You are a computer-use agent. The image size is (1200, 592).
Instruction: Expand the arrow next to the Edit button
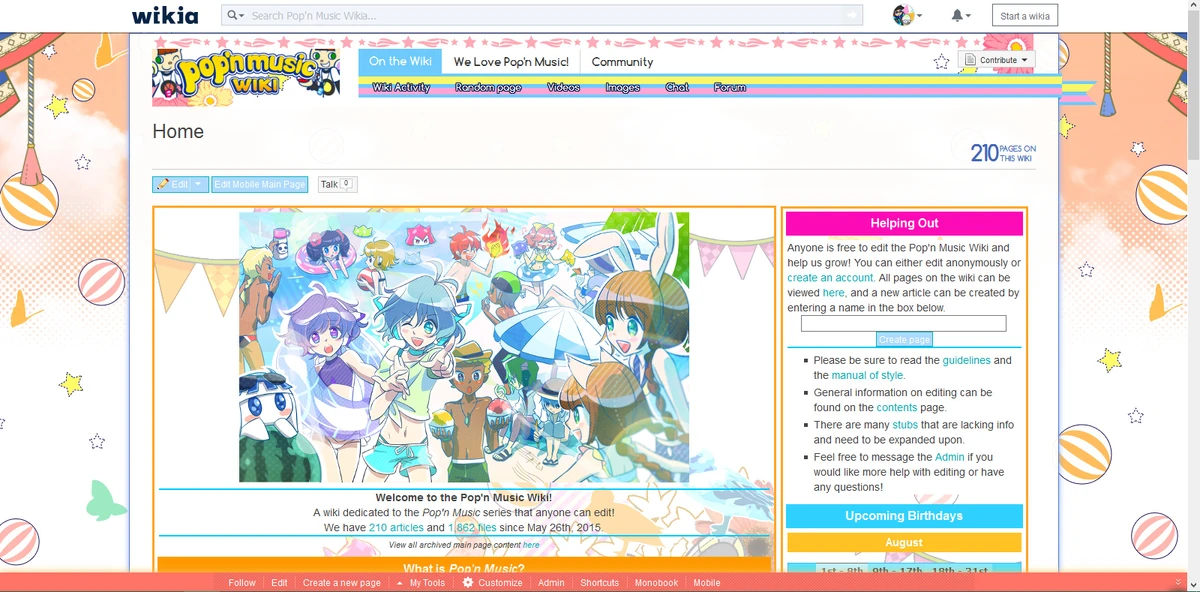(197, 183)
